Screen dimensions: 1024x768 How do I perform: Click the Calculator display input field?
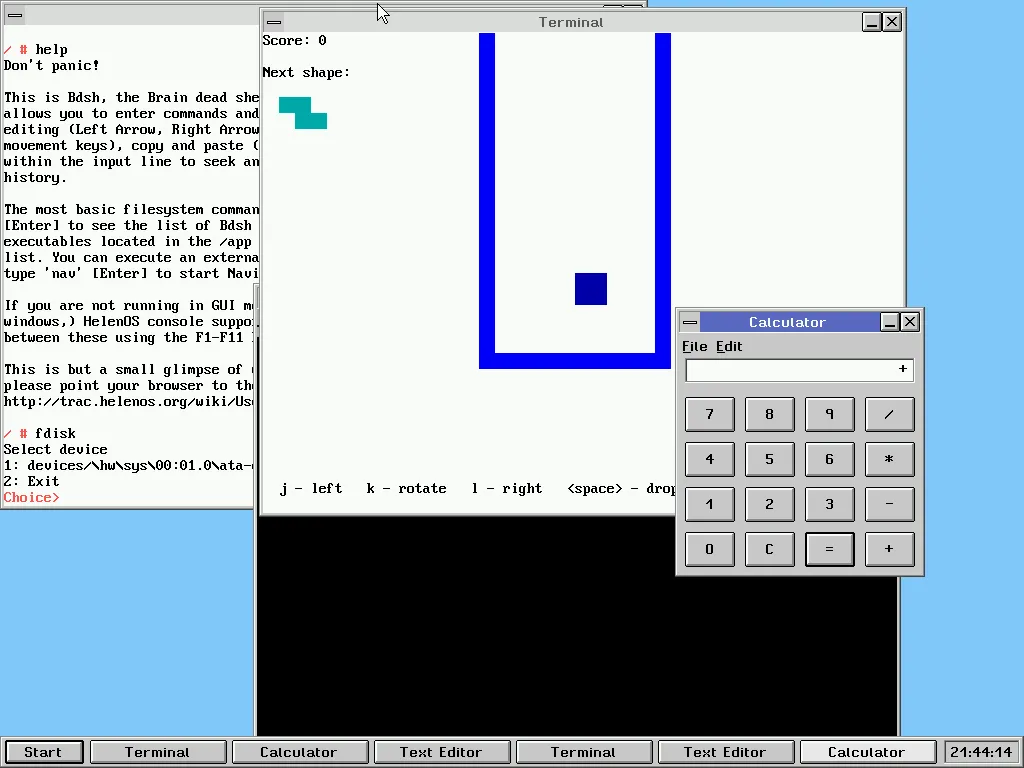point(798,370)
